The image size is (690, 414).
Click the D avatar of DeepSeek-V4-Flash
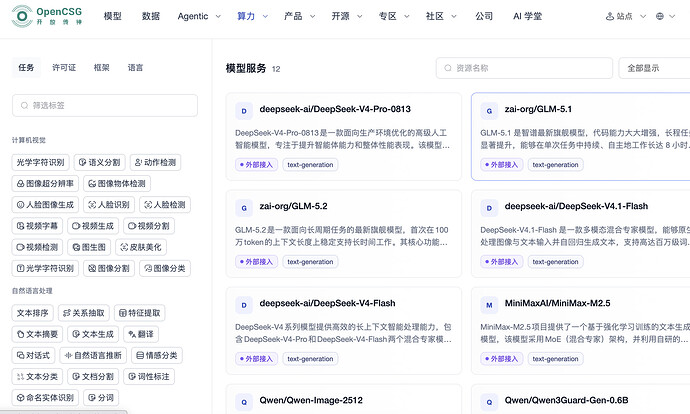tap(244, 305)
